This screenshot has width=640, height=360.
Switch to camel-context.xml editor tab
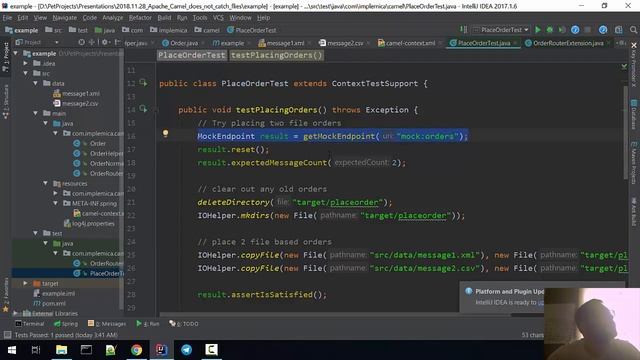point(407,43)
